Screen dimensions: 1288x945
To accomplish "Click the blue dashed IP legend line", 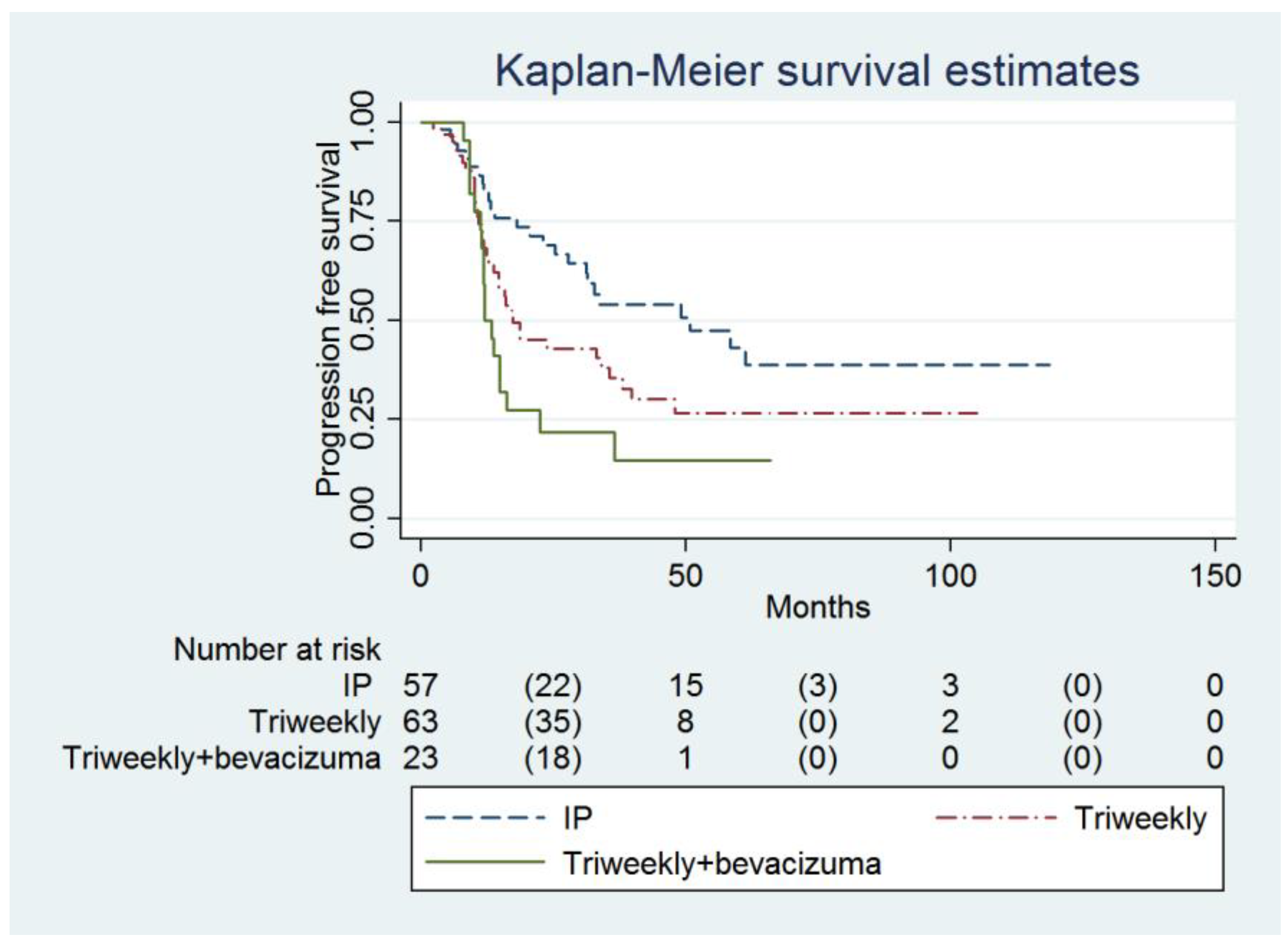I will [485, 818].
